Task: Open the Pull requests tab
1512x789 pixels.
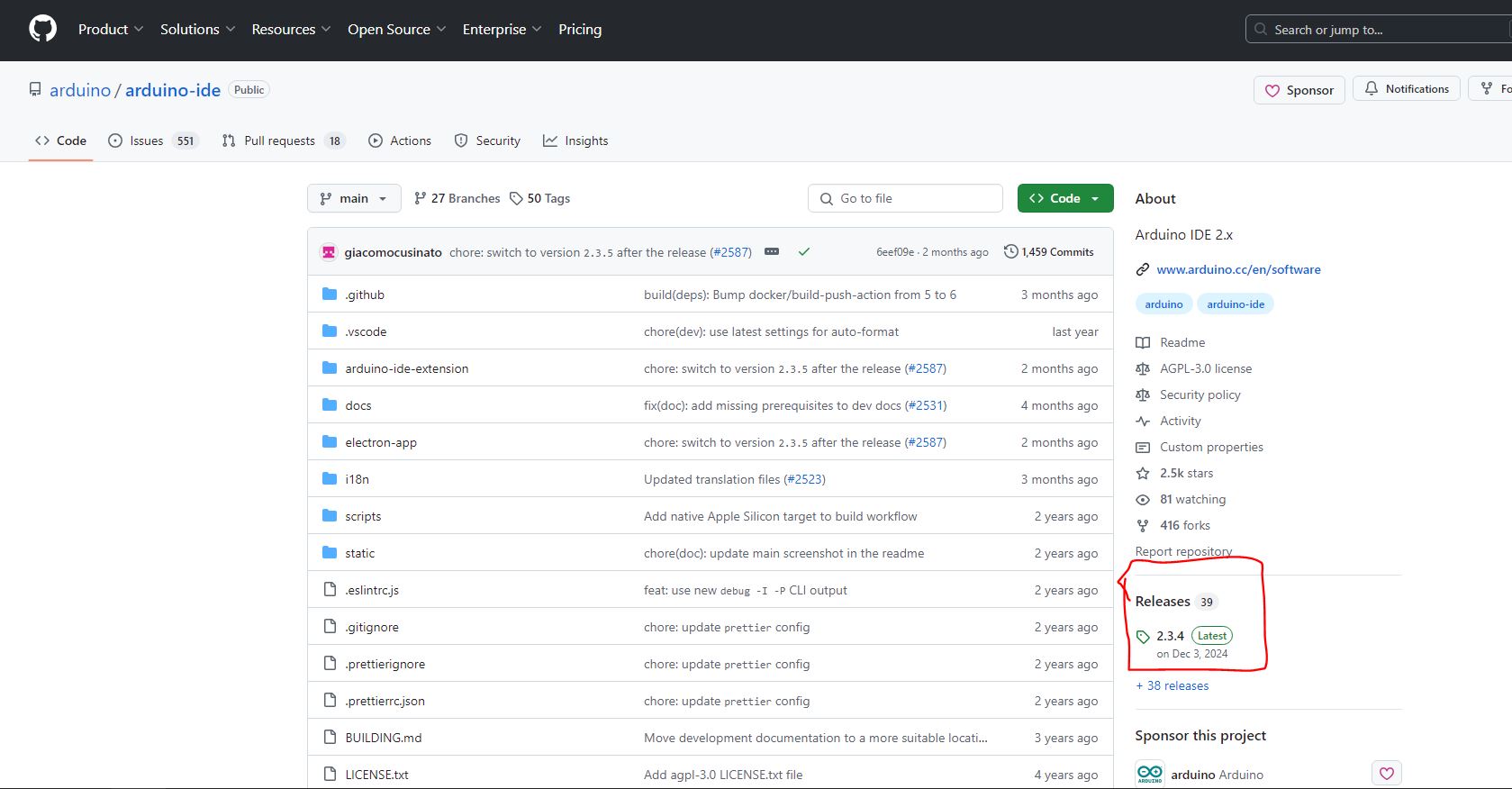Action: click(283, 141)
